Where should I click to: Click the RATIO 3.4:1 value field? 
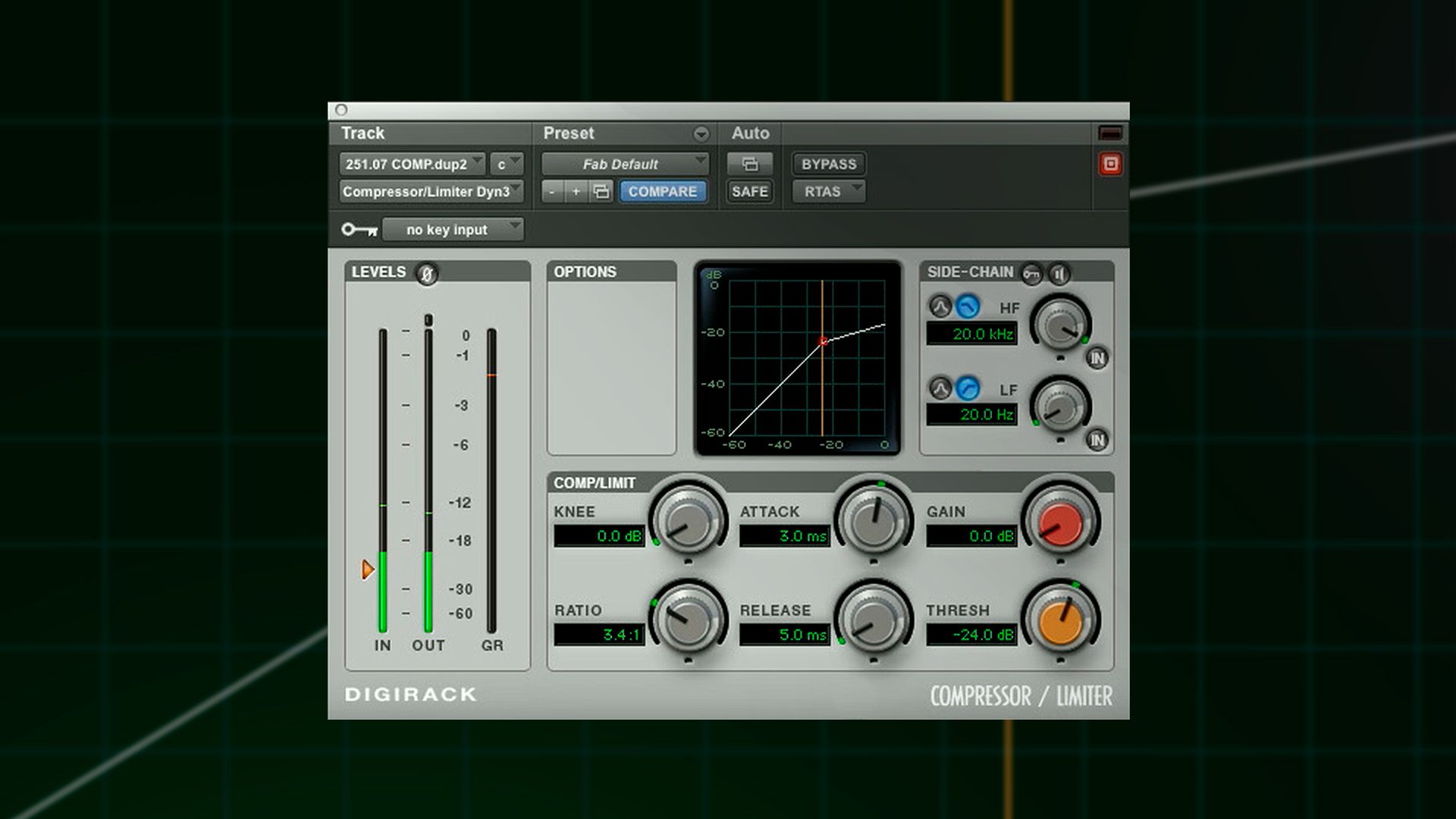click(599, 635)
